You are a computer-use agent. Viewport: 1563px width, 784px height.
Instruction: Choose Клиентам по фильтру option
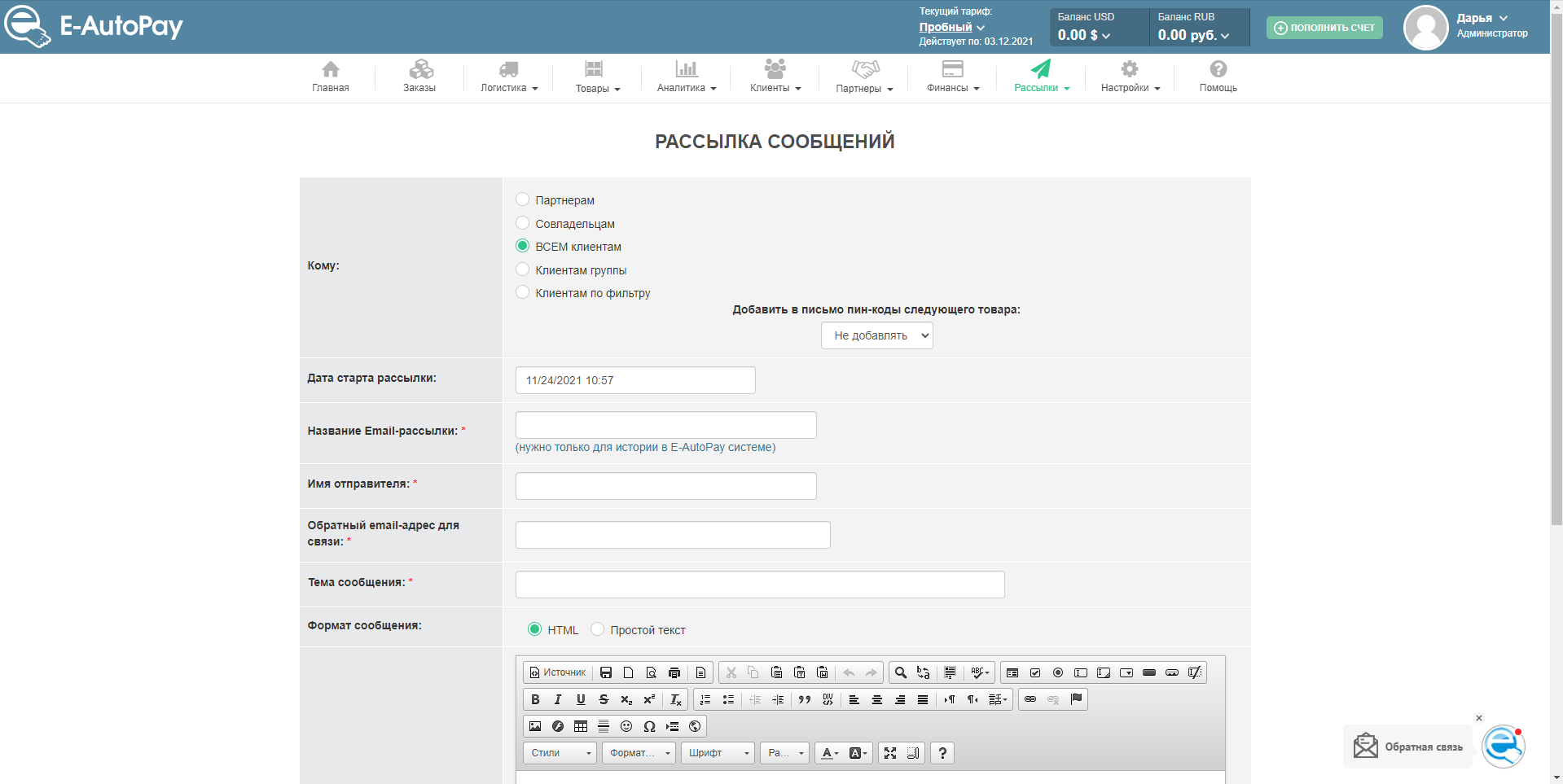pos(523,292)
